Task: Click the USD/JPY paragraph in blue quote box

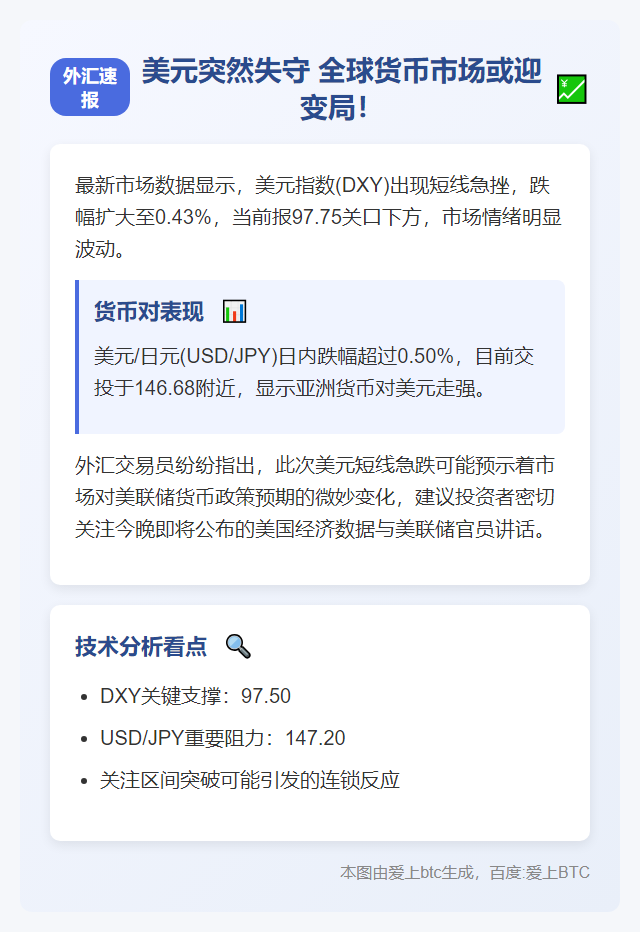Action: [314, 372]
